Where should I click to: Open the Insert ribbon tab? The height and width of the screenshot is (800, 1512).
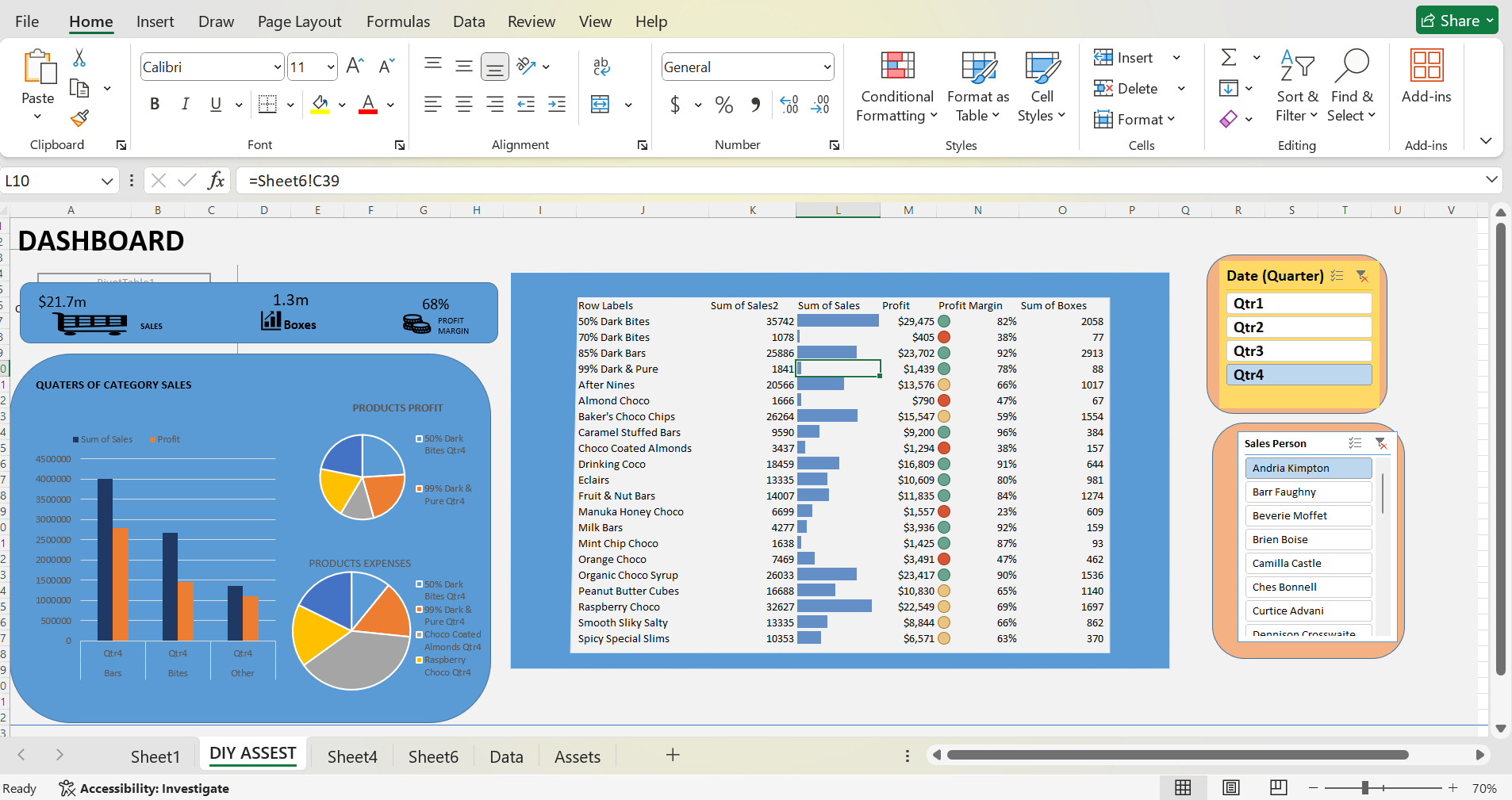(155, 21)
